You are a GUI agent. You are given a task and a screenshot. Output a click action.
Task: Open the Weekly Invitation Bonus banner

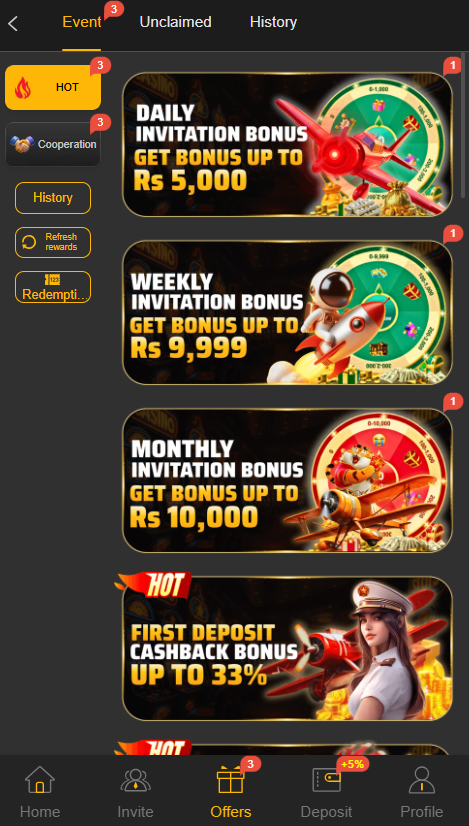click(287, 312)
